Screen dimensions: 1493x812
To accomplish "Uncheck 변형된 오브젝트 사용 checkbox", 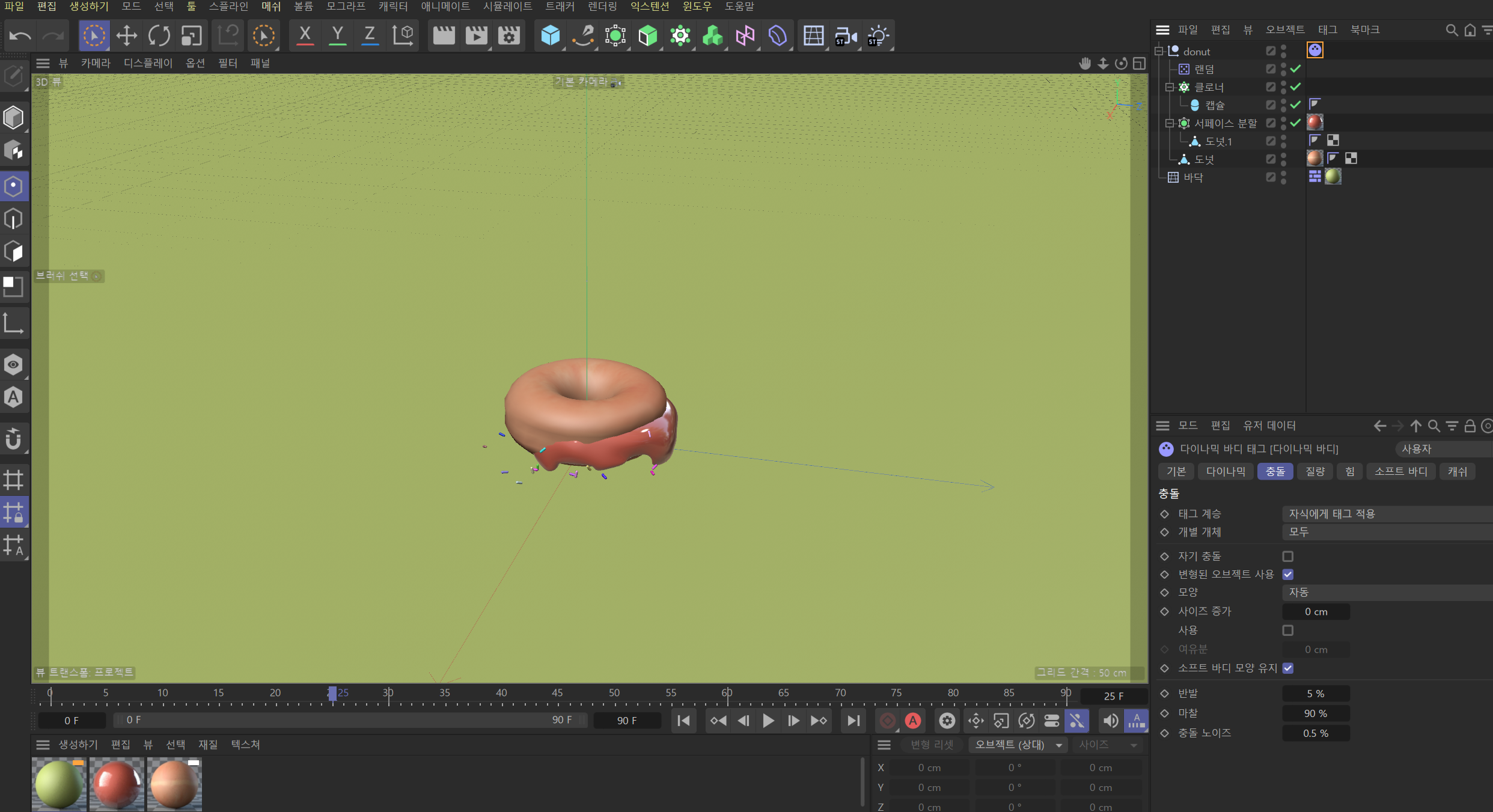I will point(1287,574).
